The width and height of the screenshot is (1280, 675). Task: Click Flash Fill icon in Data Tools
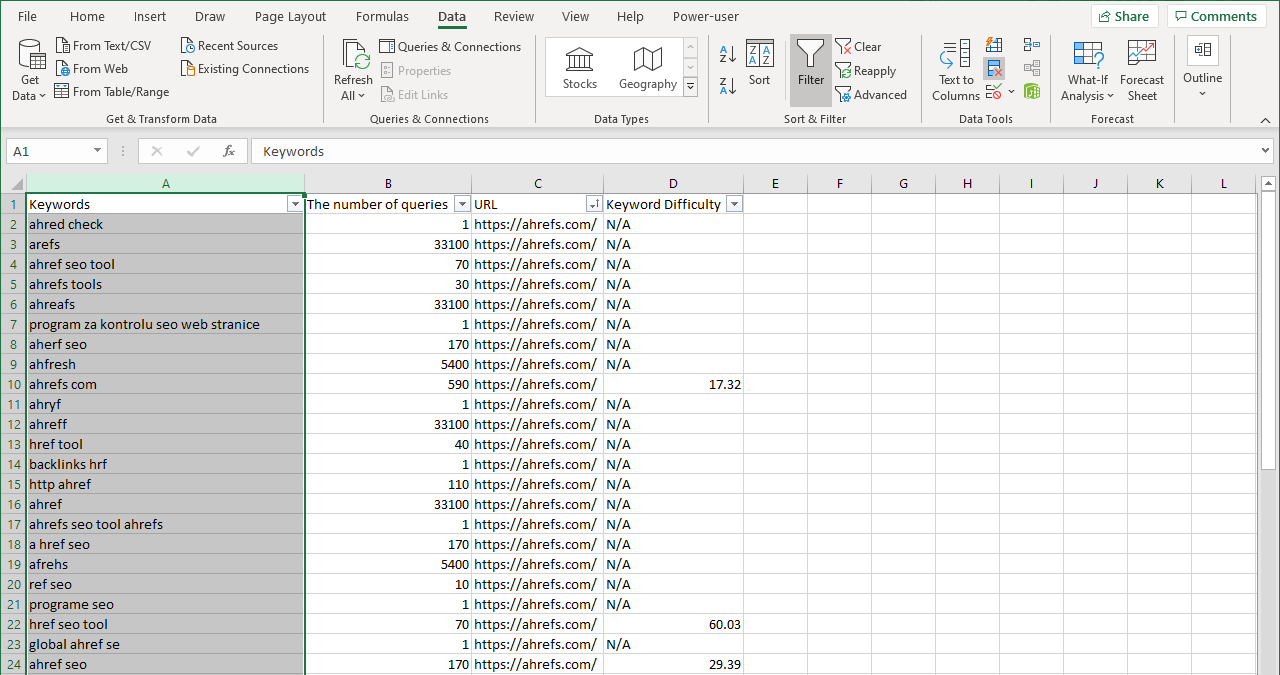click(994, 45)
